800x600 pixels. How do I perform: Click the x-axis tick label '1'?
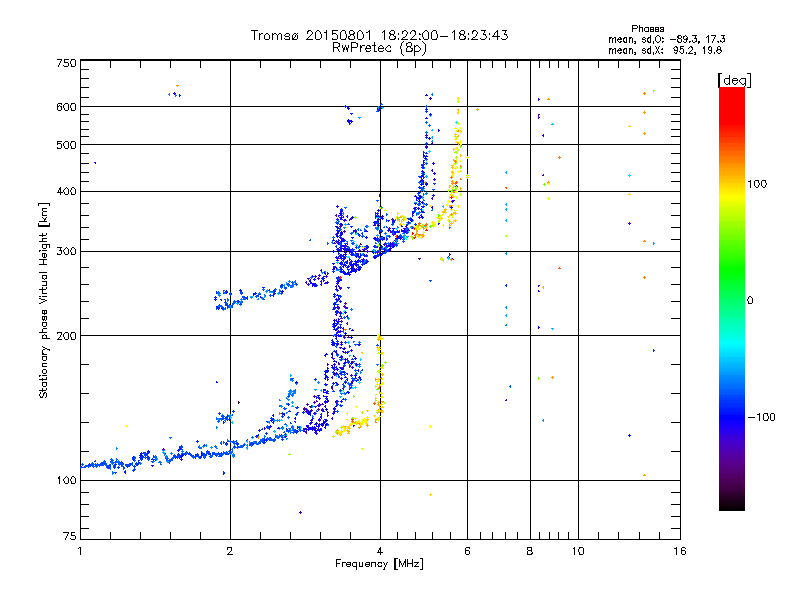[x=80, y=551]
